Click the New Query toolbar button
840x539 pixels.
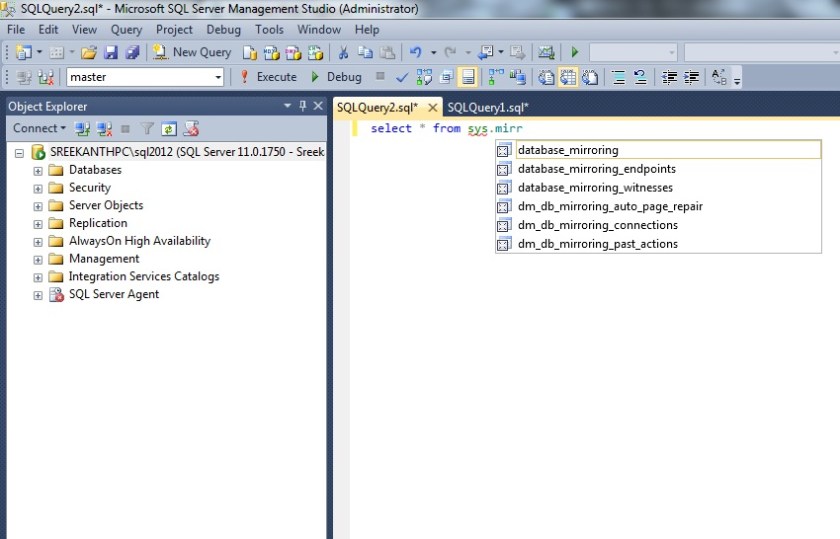[192, 52]
